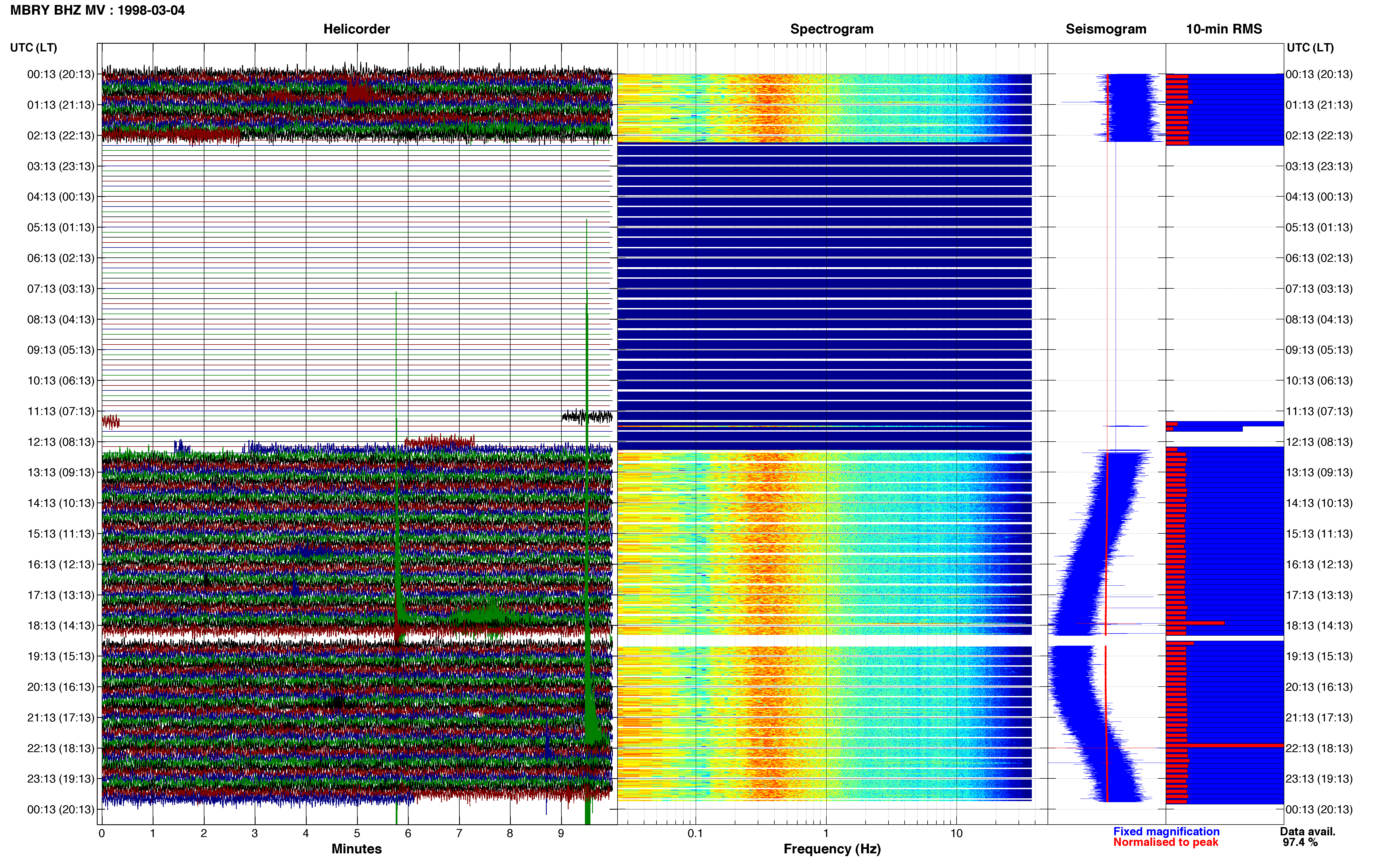Select the 'Helicorder' panel heading

coord(356,29)
